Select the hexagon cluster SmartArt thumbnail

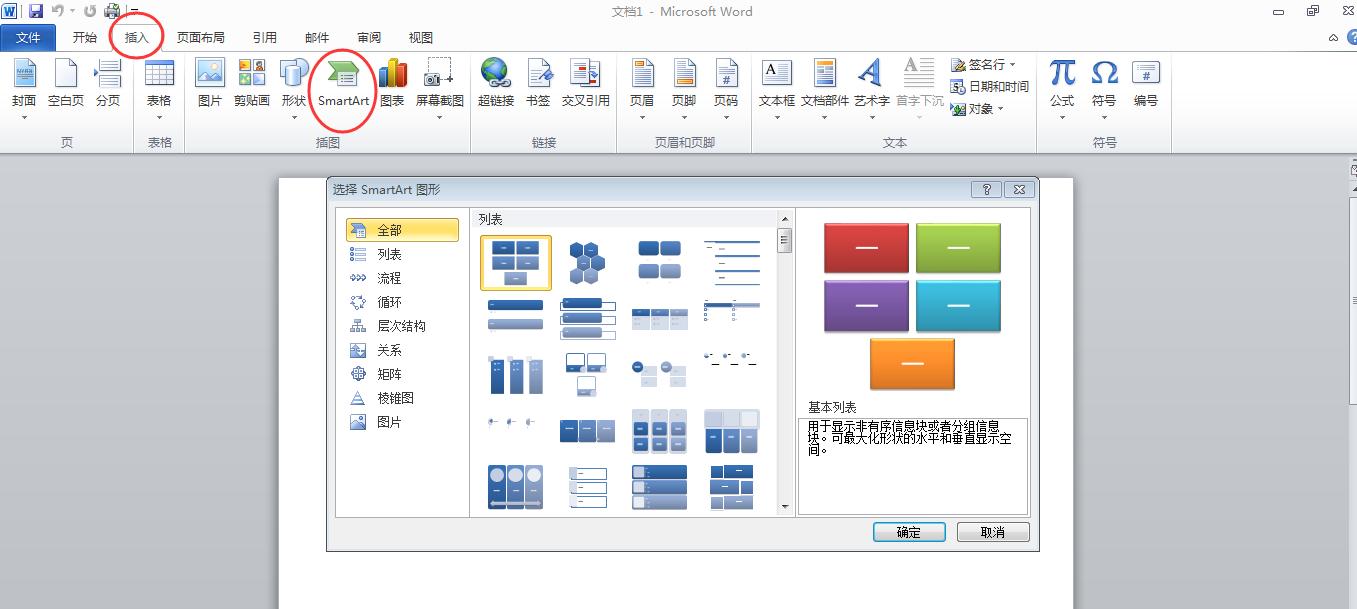coord(587,262)
